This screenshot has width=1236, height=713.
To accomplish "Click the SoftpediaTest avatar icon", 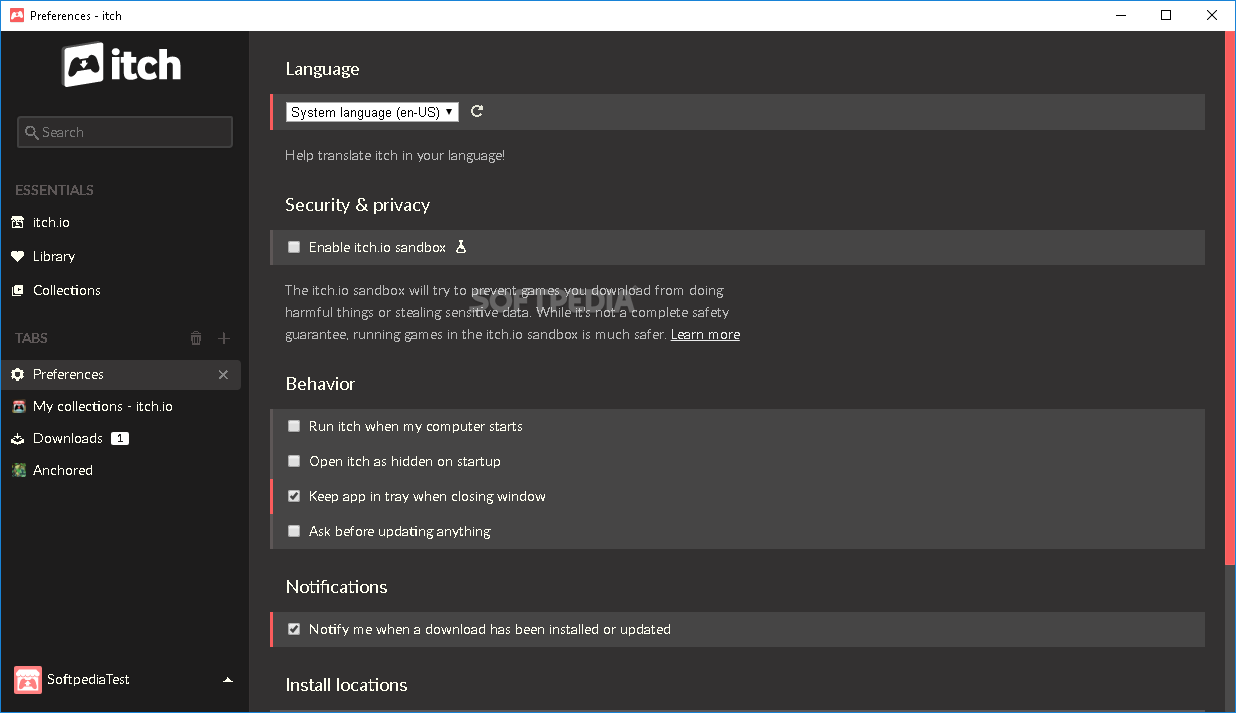I will [x=28, y=680].
